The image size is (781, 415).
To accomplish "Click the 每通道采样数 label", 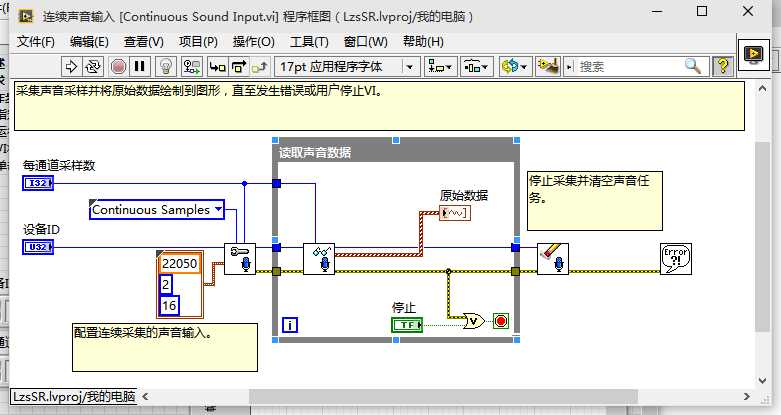I will (x=59, y=165).
